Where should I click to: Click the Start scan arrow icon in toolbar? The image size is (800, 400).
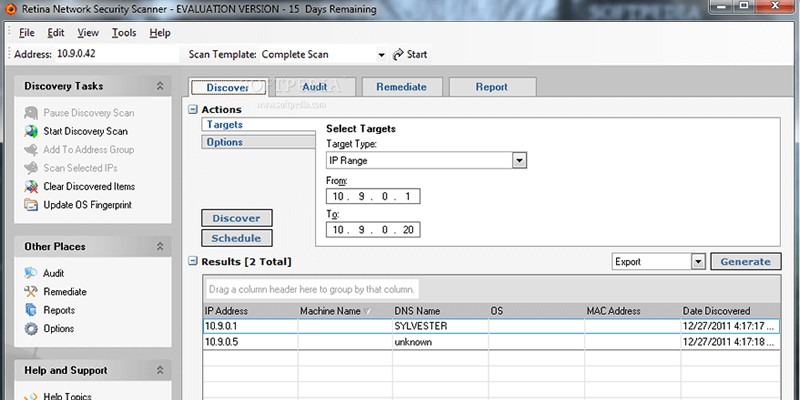pos(398,55)
